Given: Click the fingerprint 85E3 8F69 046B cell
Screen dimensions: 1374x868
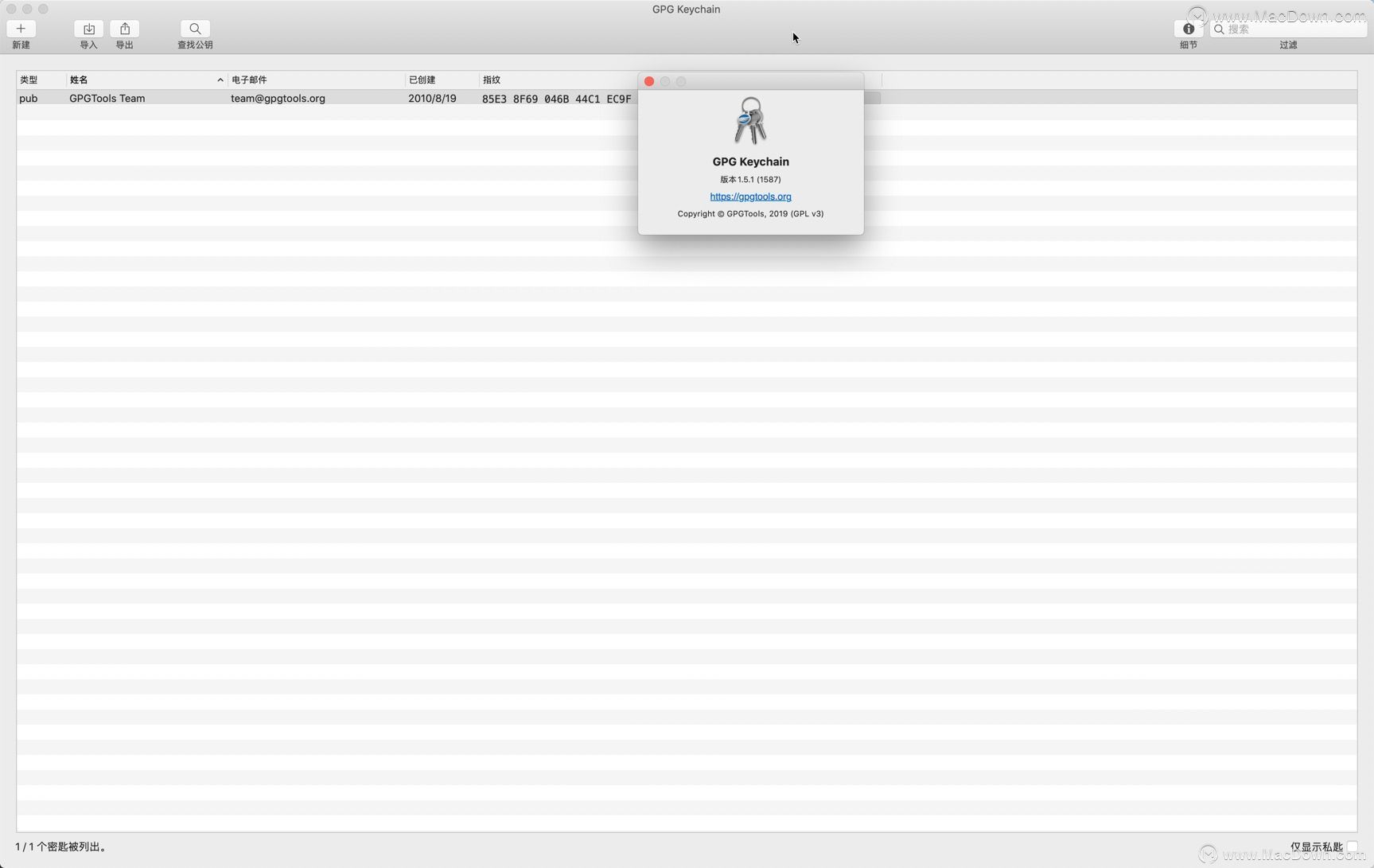Looking at the screenshot, I should (x=556, y=99).
